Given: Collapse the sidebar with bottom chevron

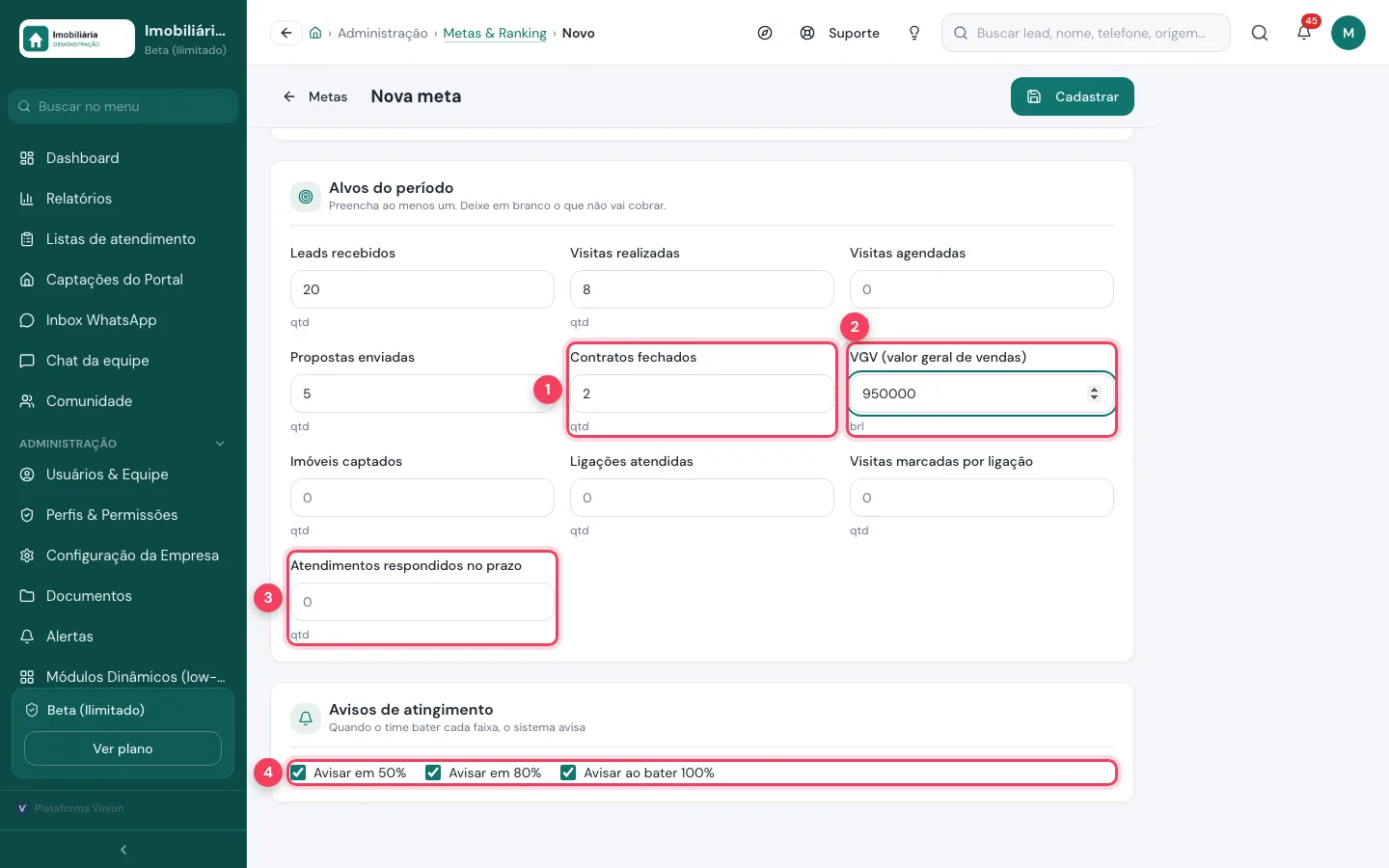Looking at the screenshot, I should [x=123, y=850].
